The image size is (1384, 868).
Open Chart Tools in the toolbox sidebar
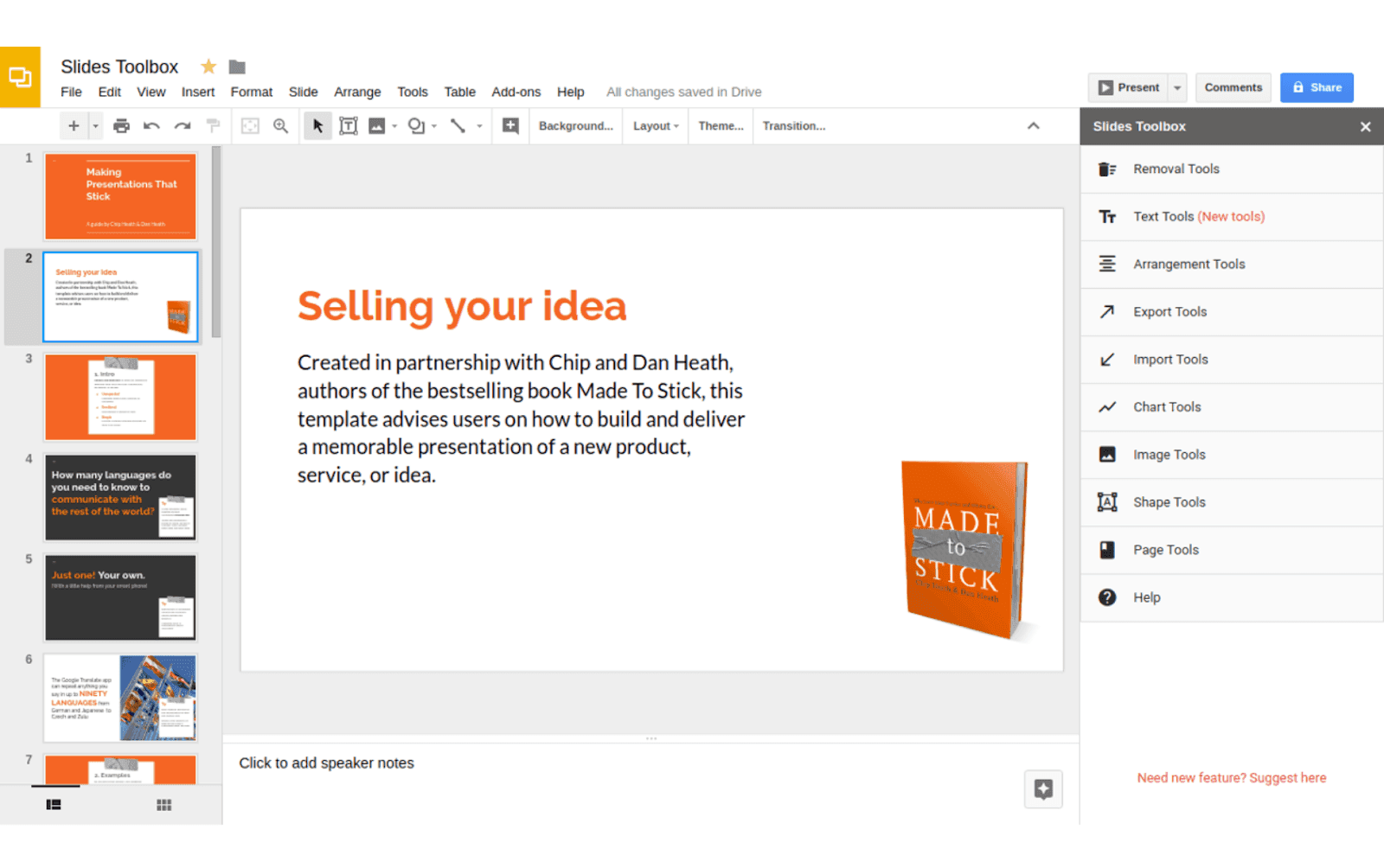point(1167,406)
